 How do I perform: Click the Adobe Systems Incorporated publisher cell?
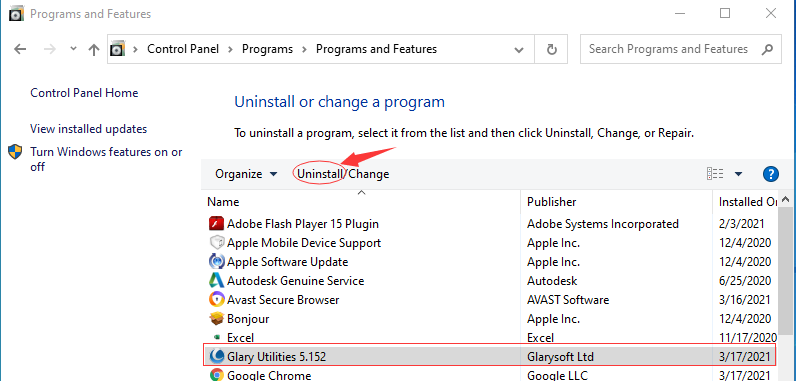click(x=603, y=224)
